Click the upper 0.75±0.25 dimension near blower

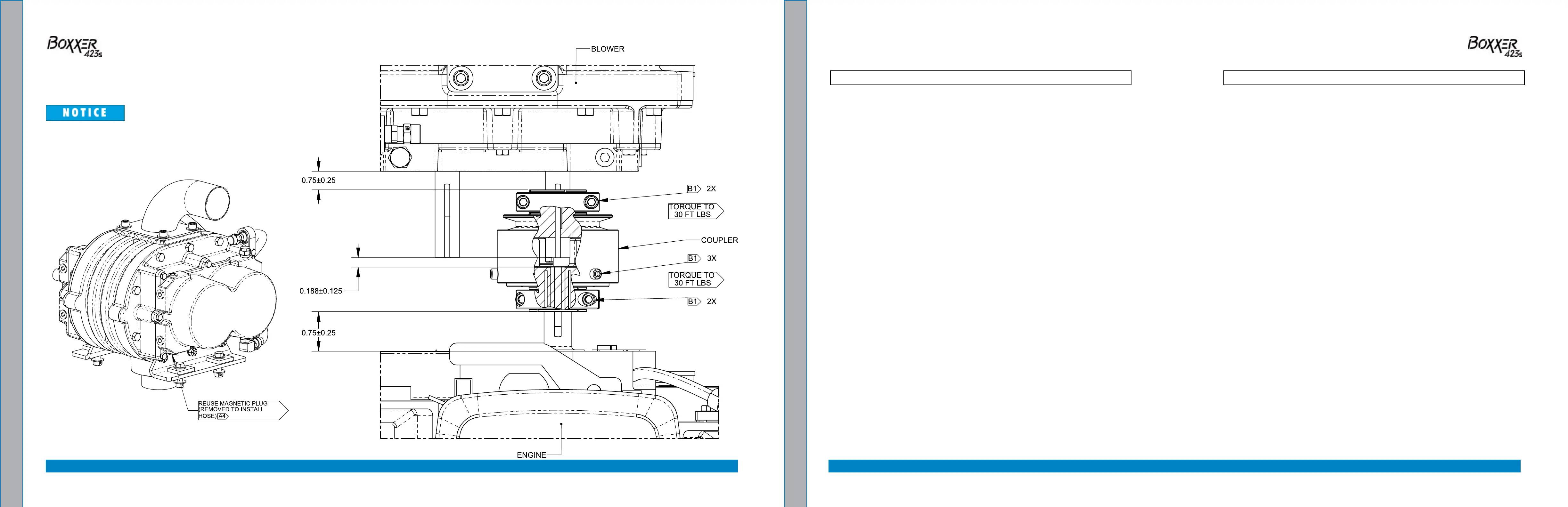coord(318,180)
